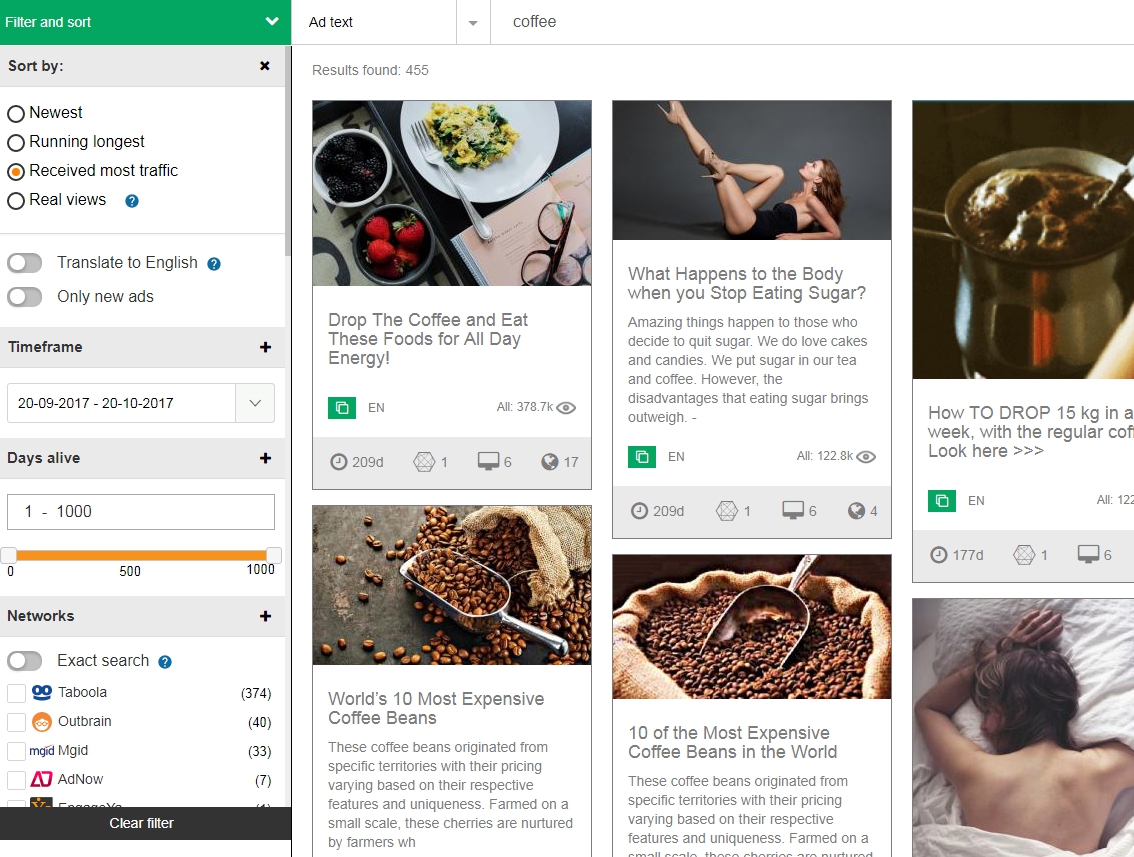The height and width of the screenshot is (857, 1134).
Task: Click the Outbrain logo icon
Action: coord(42,722)
